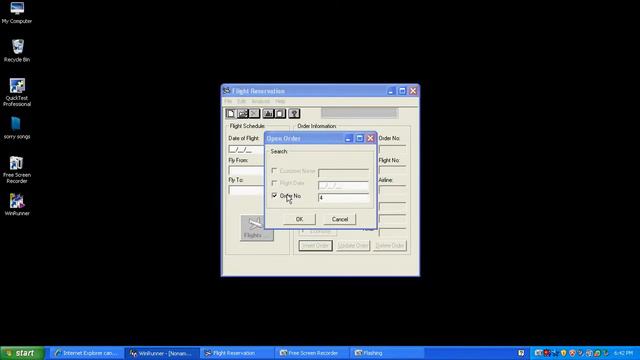Image resolution: width=640 pixels, height=360 pixels.
Task: Cancel the Open Order dialog
Action: (340, 219)
